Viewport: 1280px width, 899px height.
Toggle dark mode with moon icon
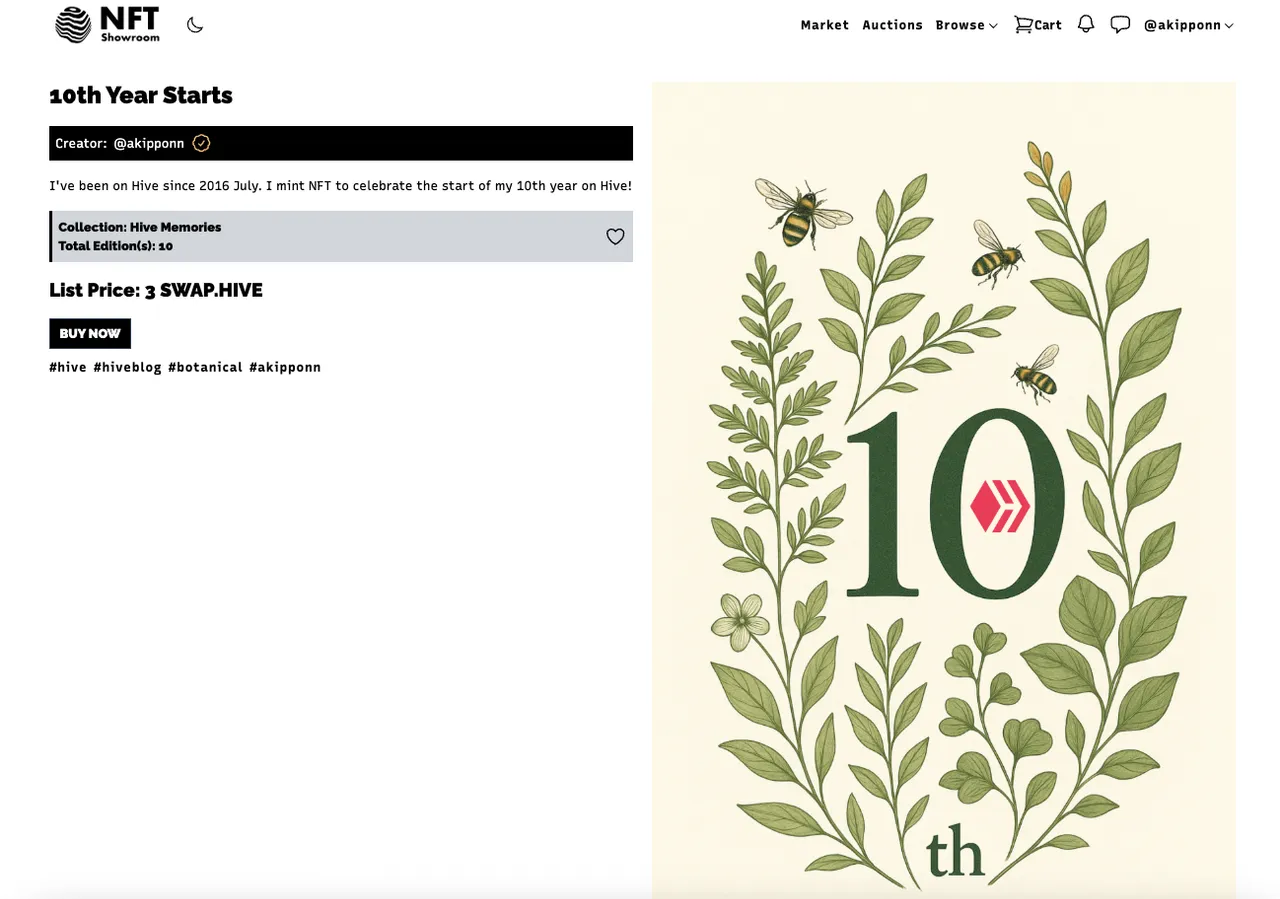click(195, 25)
